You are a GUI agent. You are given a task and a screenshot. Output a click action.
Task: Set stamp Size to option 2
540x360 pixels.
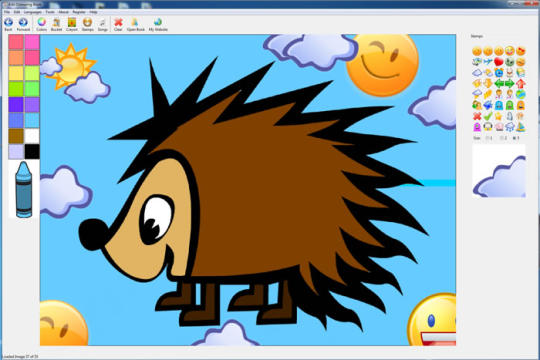point(503,138)
